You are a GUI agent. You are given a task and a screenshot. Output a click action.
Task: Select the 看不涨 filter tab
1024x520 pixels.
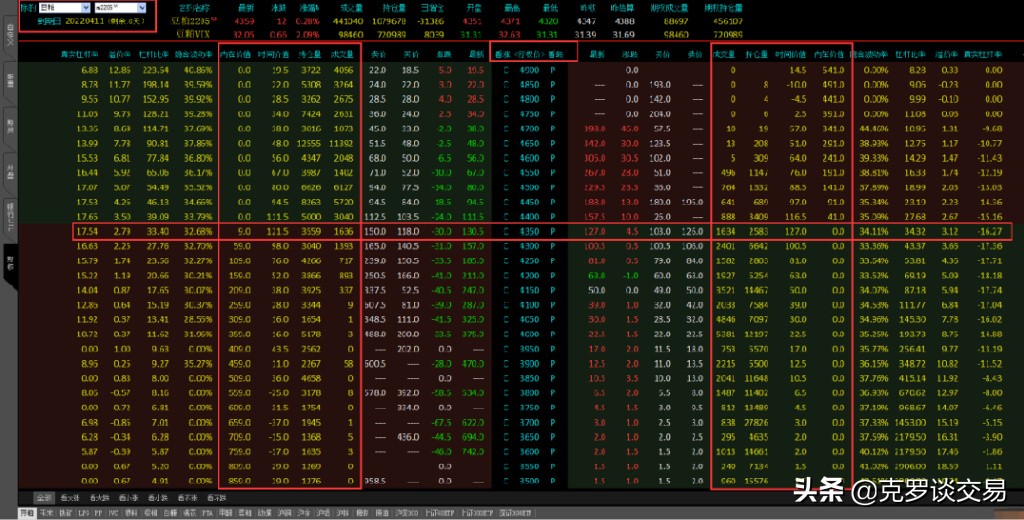187,498
